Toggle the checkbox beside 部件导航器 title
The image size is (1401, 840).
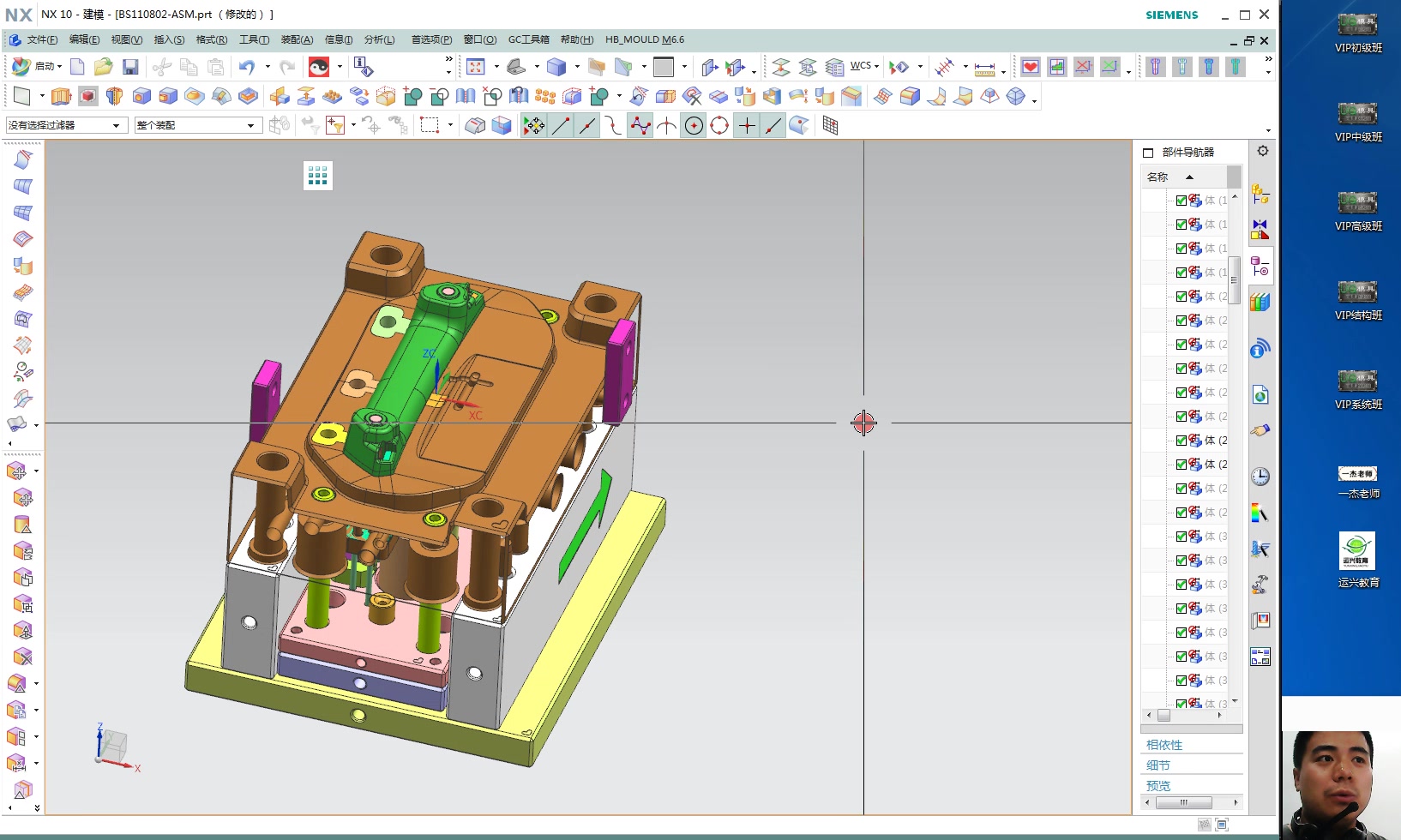click(1148, 153)
